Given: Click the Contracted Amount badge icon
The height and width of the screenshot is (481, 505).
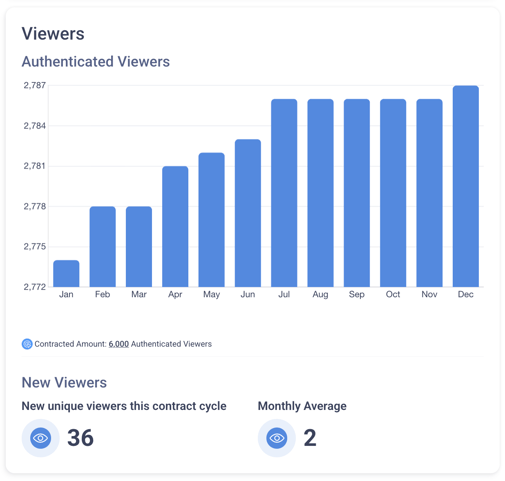Looking at the screenshot, I should coord(27,344).
